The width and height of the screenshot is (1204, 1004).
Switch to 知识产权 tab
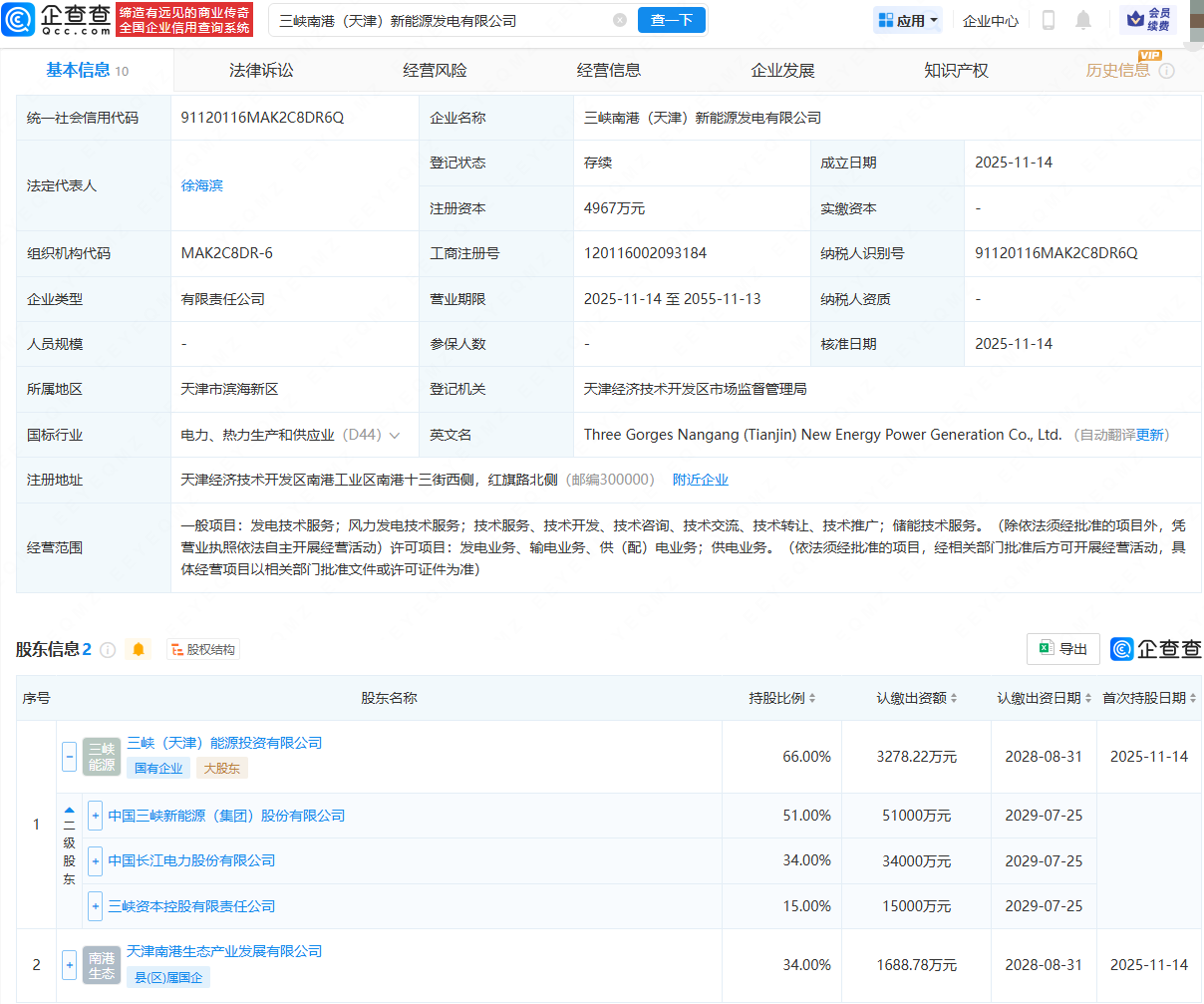click(x=956, y=71)
